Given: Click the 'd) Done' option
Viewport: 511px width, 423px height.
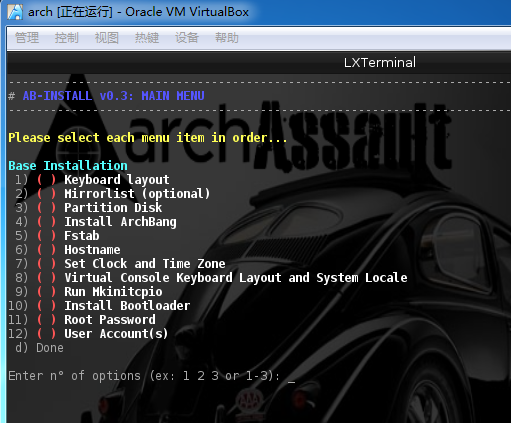Looking at the screenshot, I should pyautogui.click(x=39, y=348).
